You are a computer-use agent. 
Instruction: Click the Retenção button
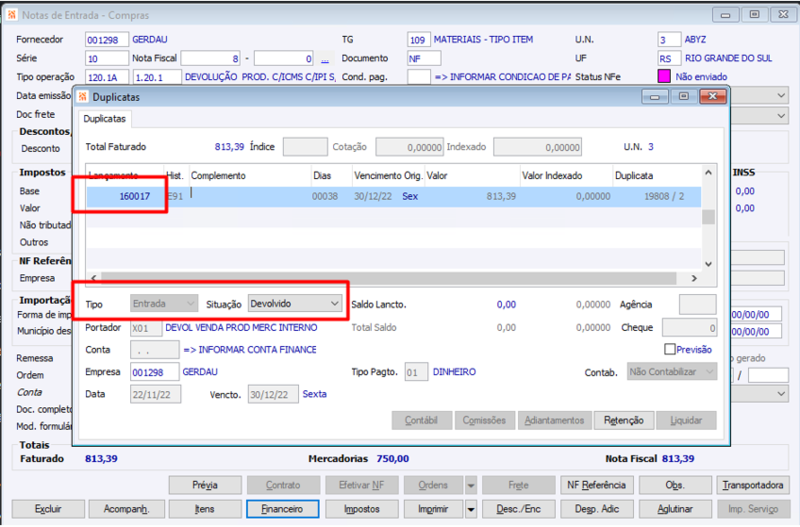623,420
